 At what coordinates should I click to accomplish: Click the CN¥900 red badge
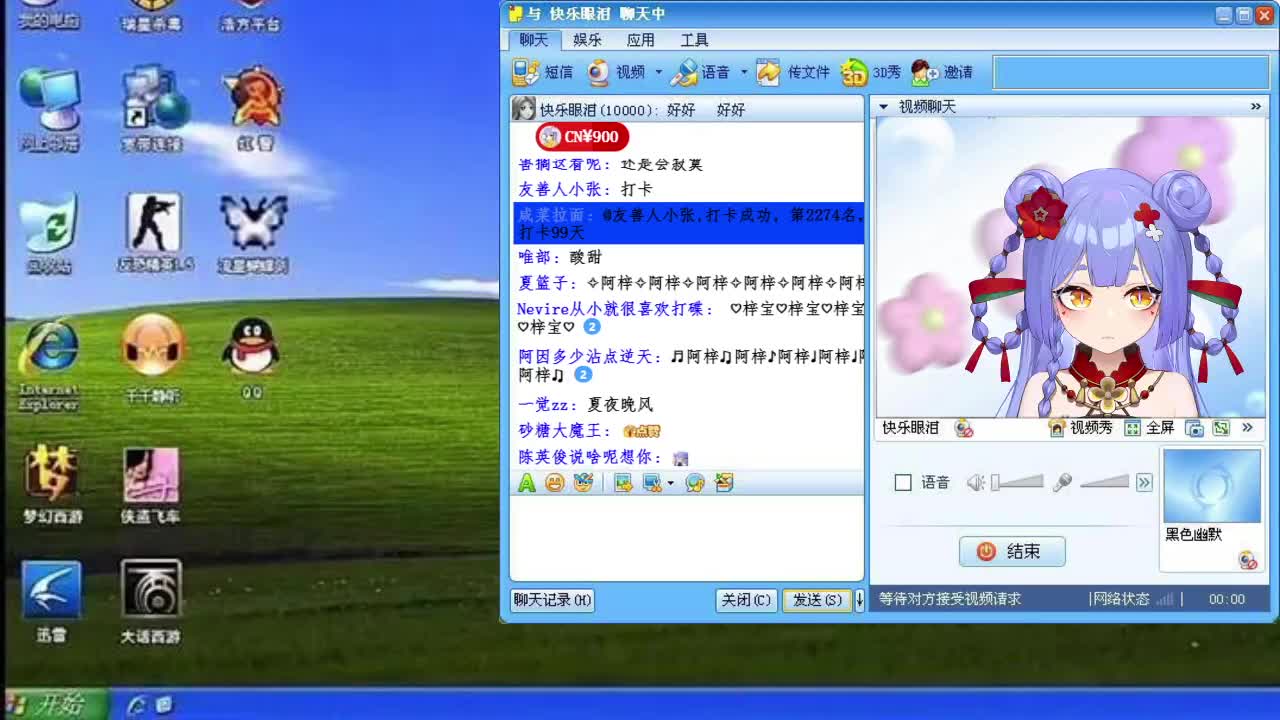(582, 137)
